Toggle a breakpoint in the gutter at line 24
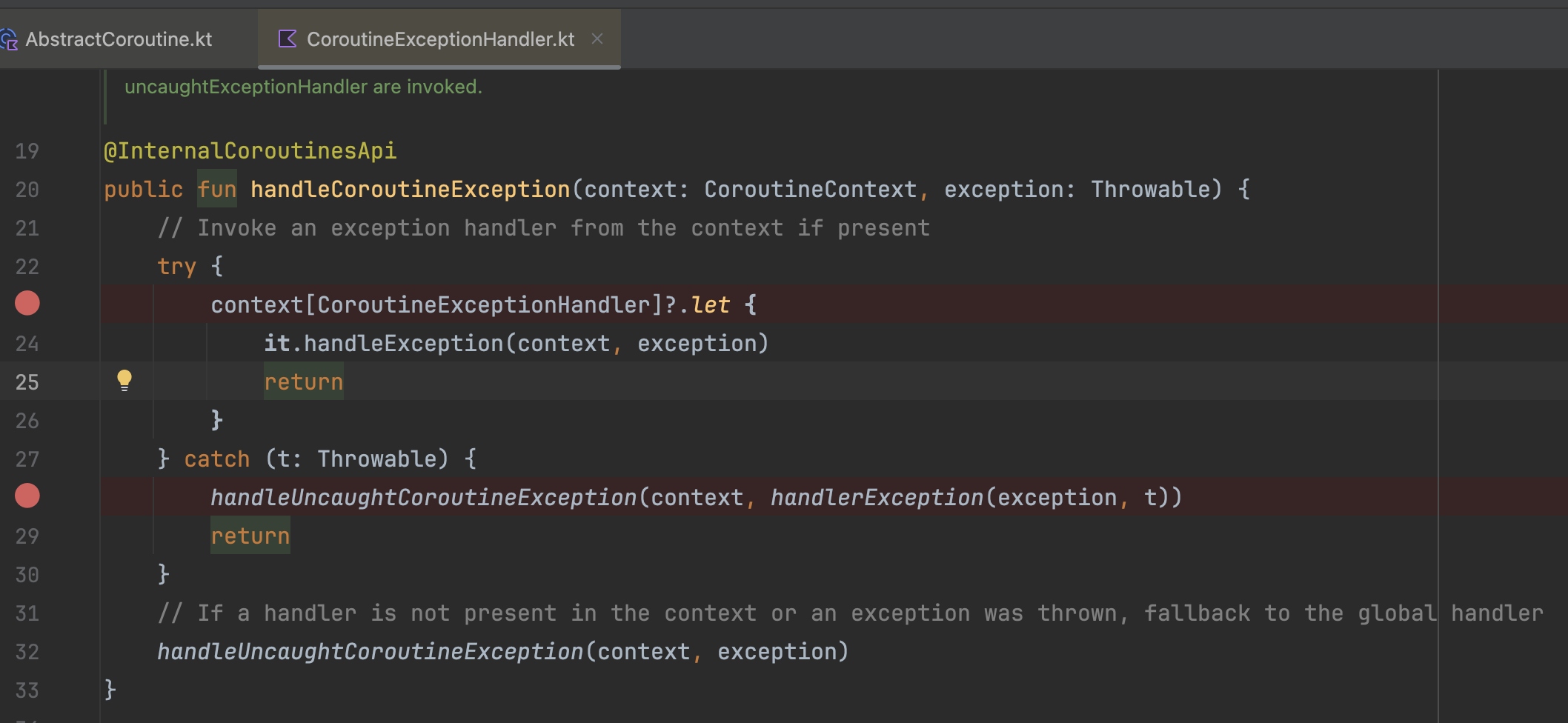The image size is (1568, 723). [x=27, y=342]
